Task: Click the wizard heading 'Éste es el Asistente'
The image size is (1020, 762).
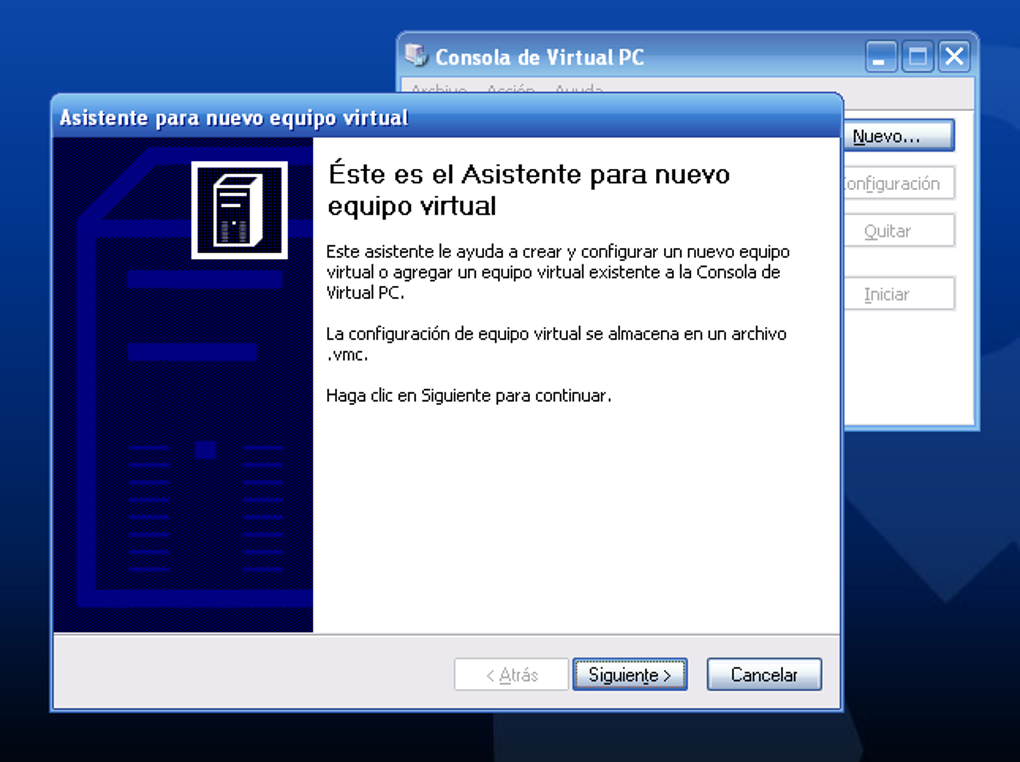Action: 528,189
